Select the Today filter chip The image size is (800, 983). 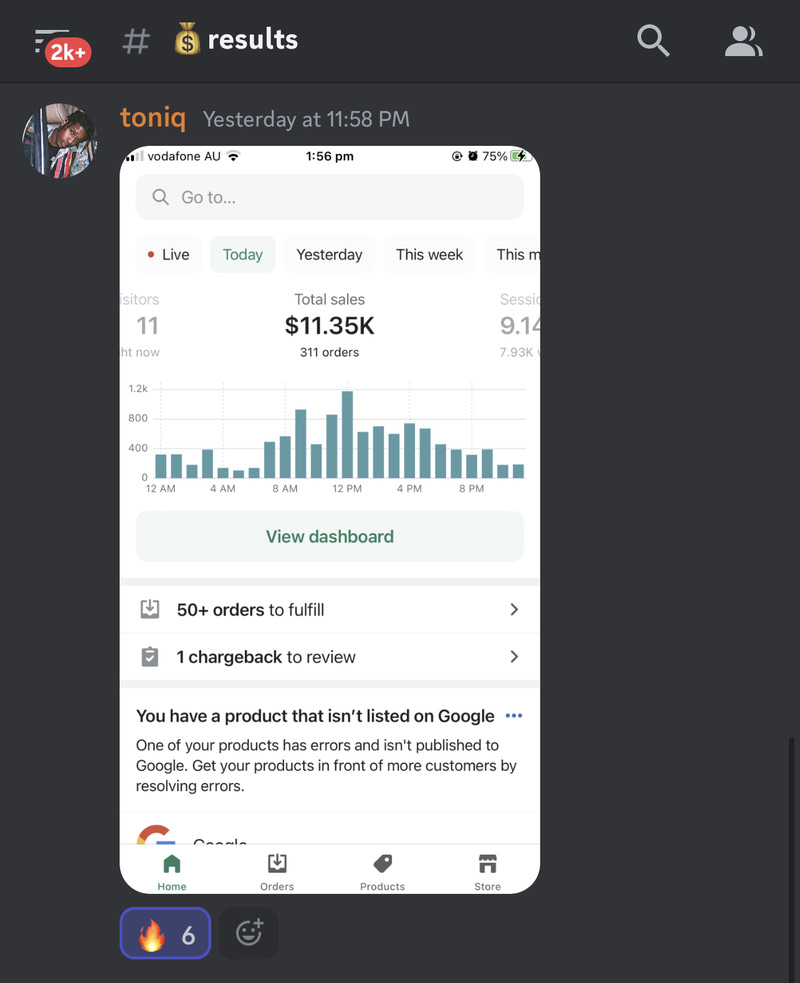[243, 255]
